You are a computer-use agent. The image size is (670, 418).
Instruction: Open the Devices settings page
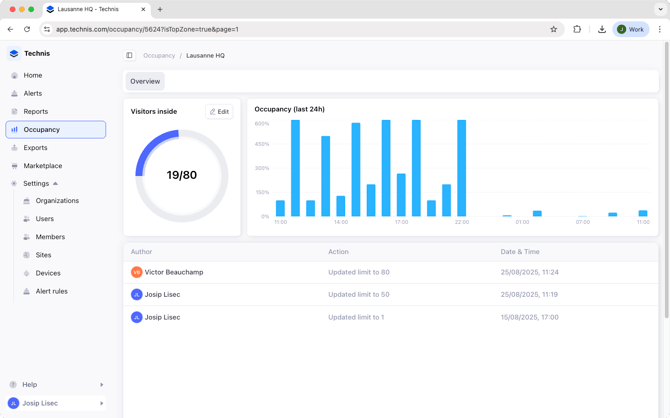click(x=48, y=273)
